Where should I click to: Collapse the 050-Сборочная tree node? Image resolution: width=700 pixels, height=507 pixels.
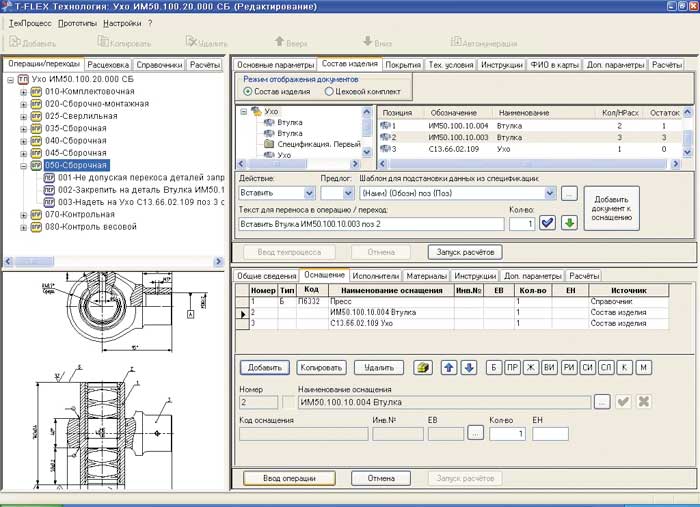click(23, 165)
